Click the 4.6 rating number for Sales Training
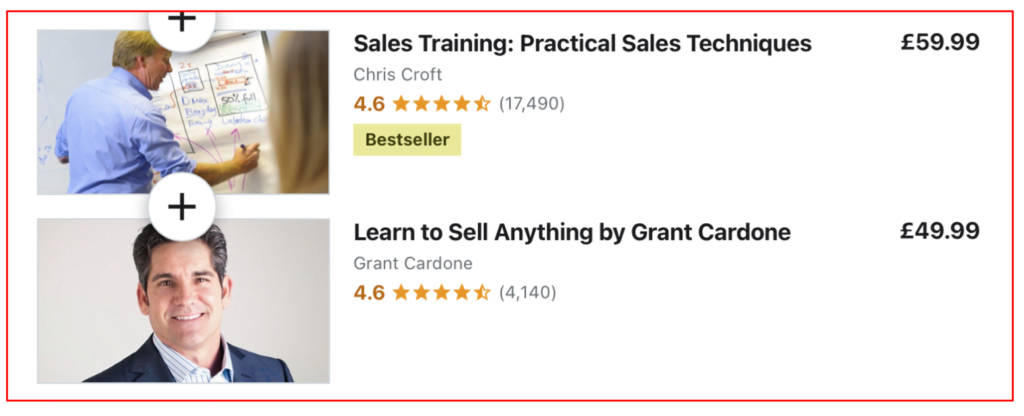This screenshot has height=416, width=1024. coord(369,103)
